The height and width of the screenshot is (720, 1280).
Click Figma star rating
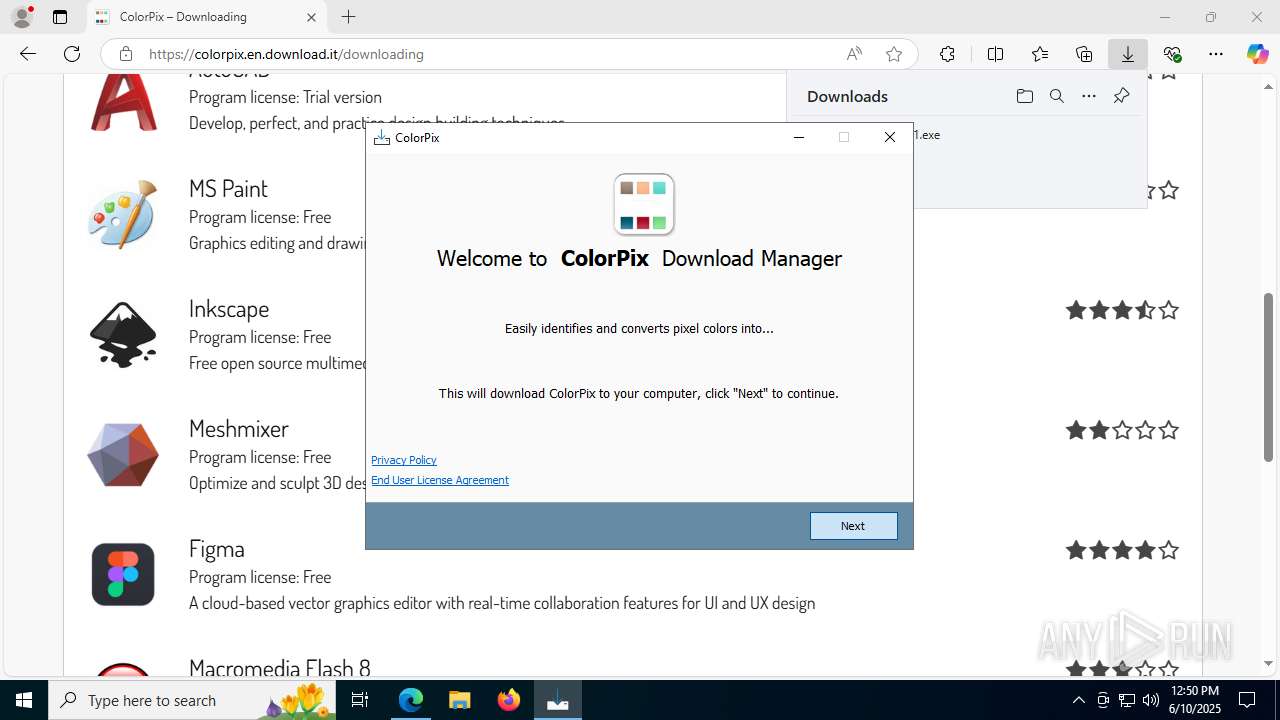[1122, 550]
